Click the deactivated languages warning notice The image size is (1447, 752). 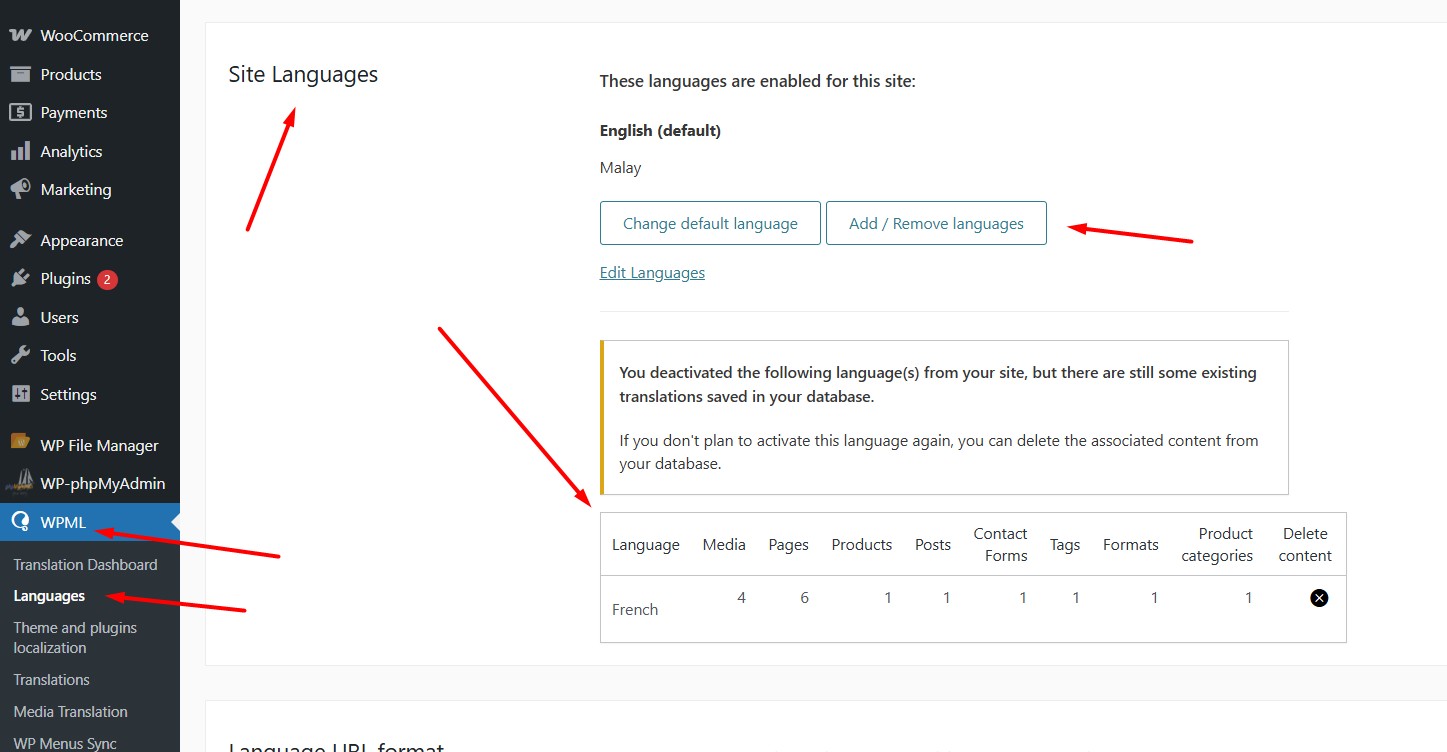click(x=944, y=417)
